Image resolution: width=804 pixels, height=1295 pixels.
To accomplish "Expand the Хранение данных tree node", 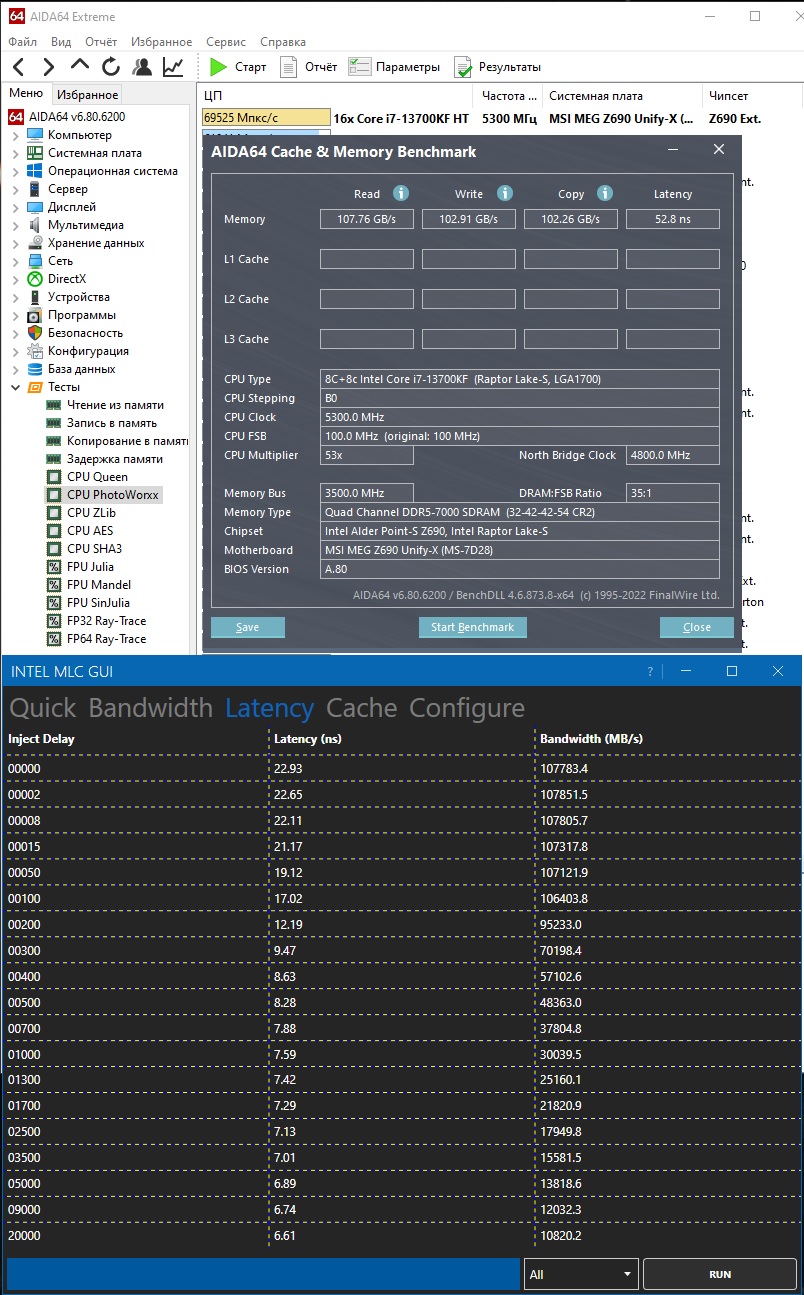I will pos(15,243).
